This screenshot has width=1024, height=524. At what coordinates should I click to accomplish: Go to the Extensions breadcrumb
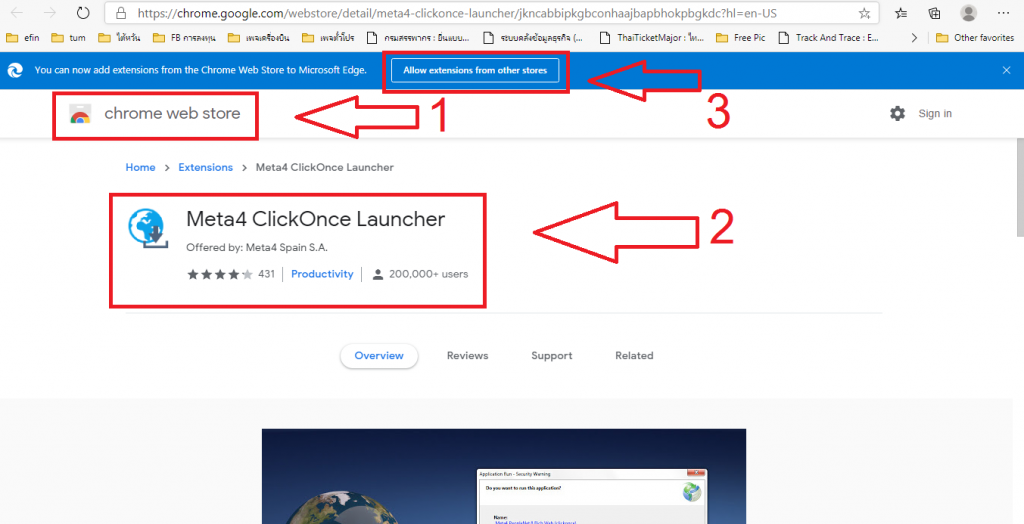[x=206, y=168]
